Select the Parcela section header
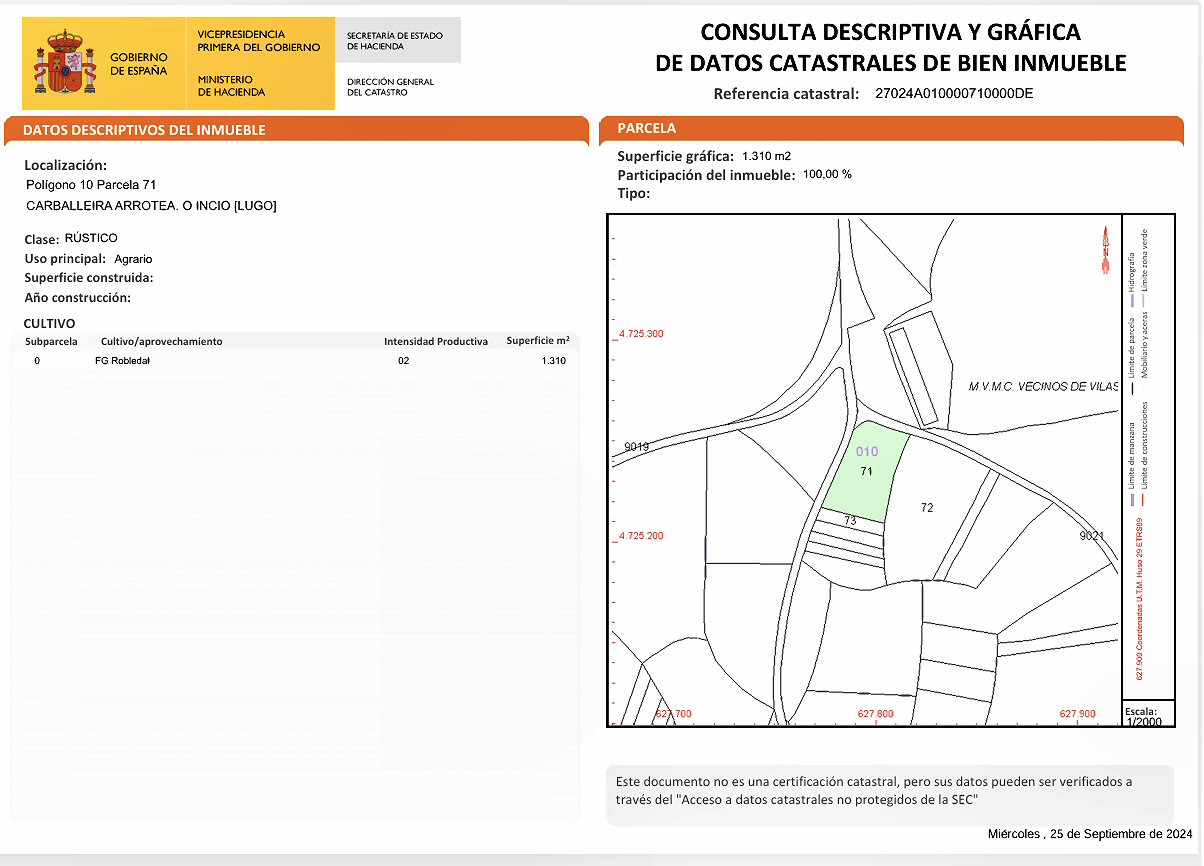Screen dimensions: 1204x866 [x=647, y=129]
